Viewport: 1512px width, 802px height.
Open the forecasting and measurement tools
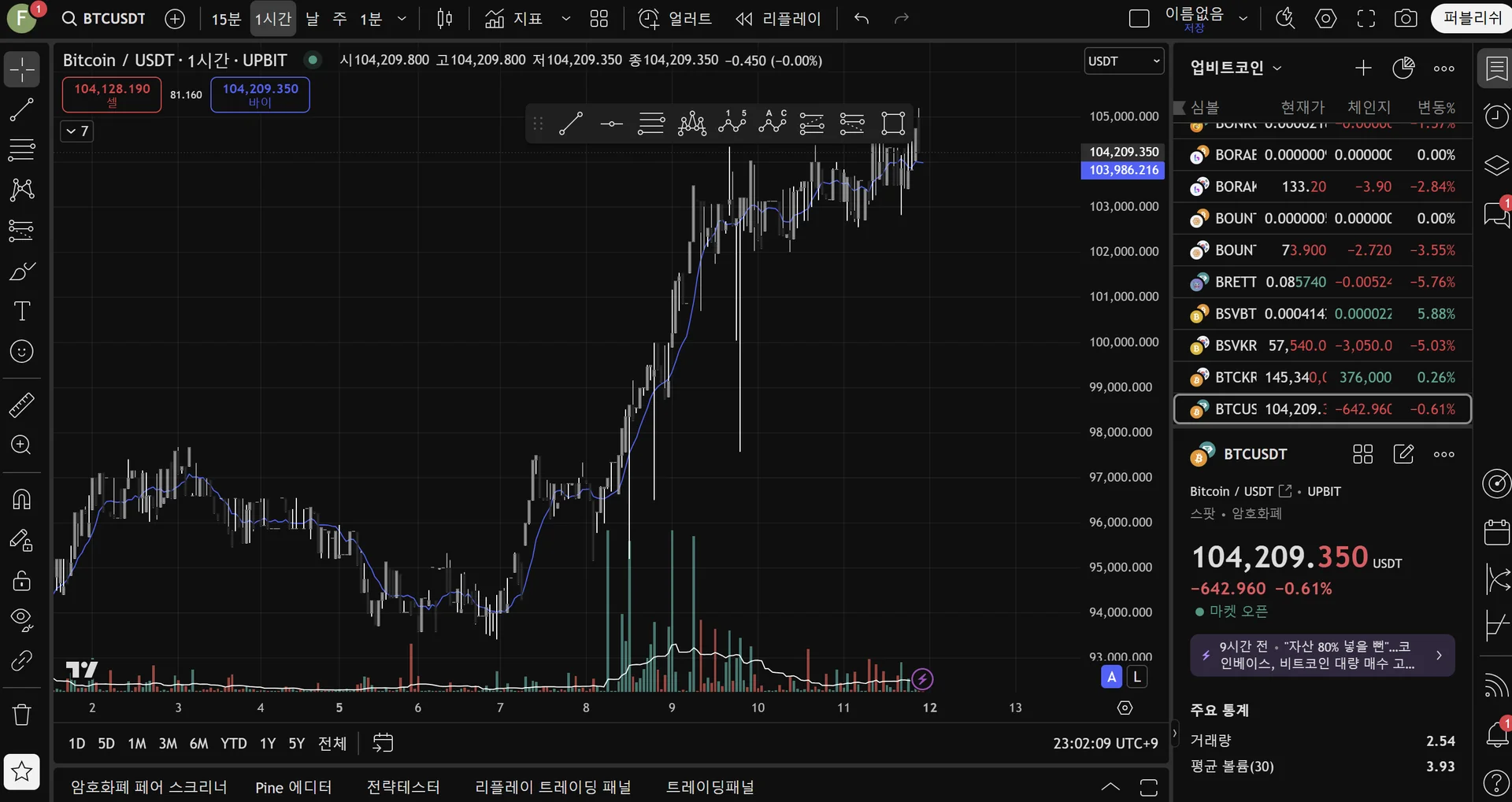(22, 230)
